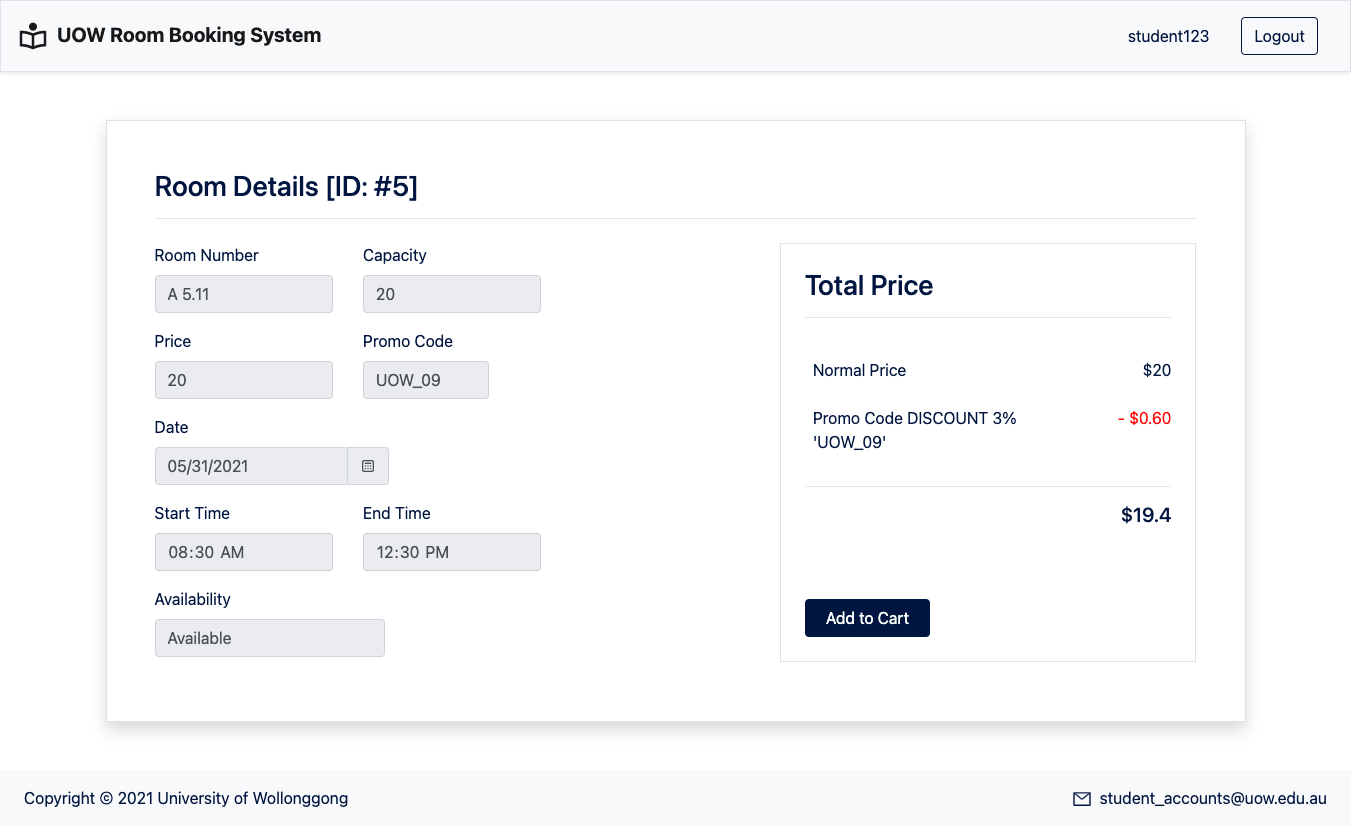Click the Availability field showing Available
The width and height of the screenshot is (1351, 826).
270,638
